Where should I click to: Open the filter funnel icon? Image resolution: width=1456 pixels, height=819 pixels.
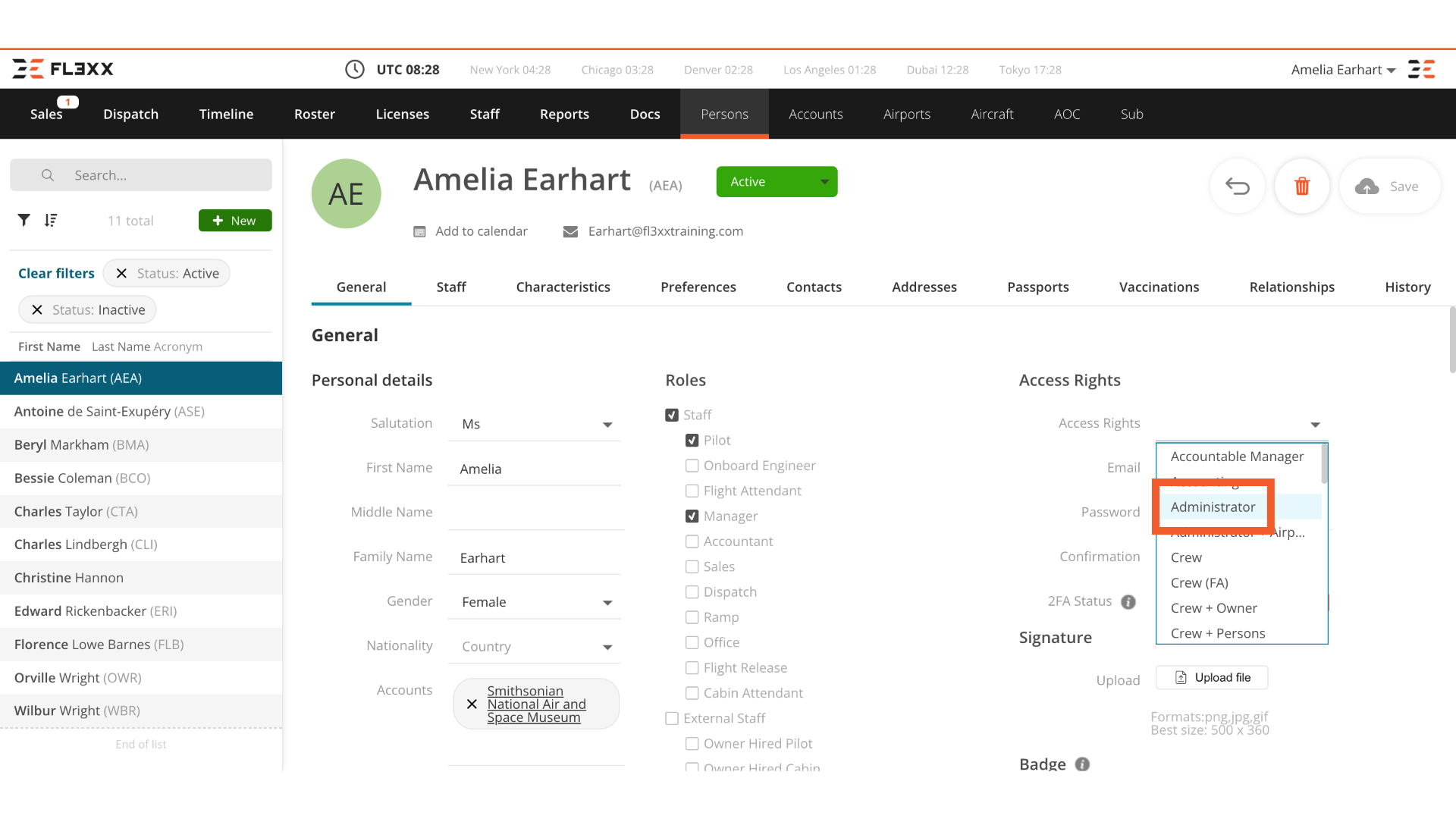click(24, 220)
